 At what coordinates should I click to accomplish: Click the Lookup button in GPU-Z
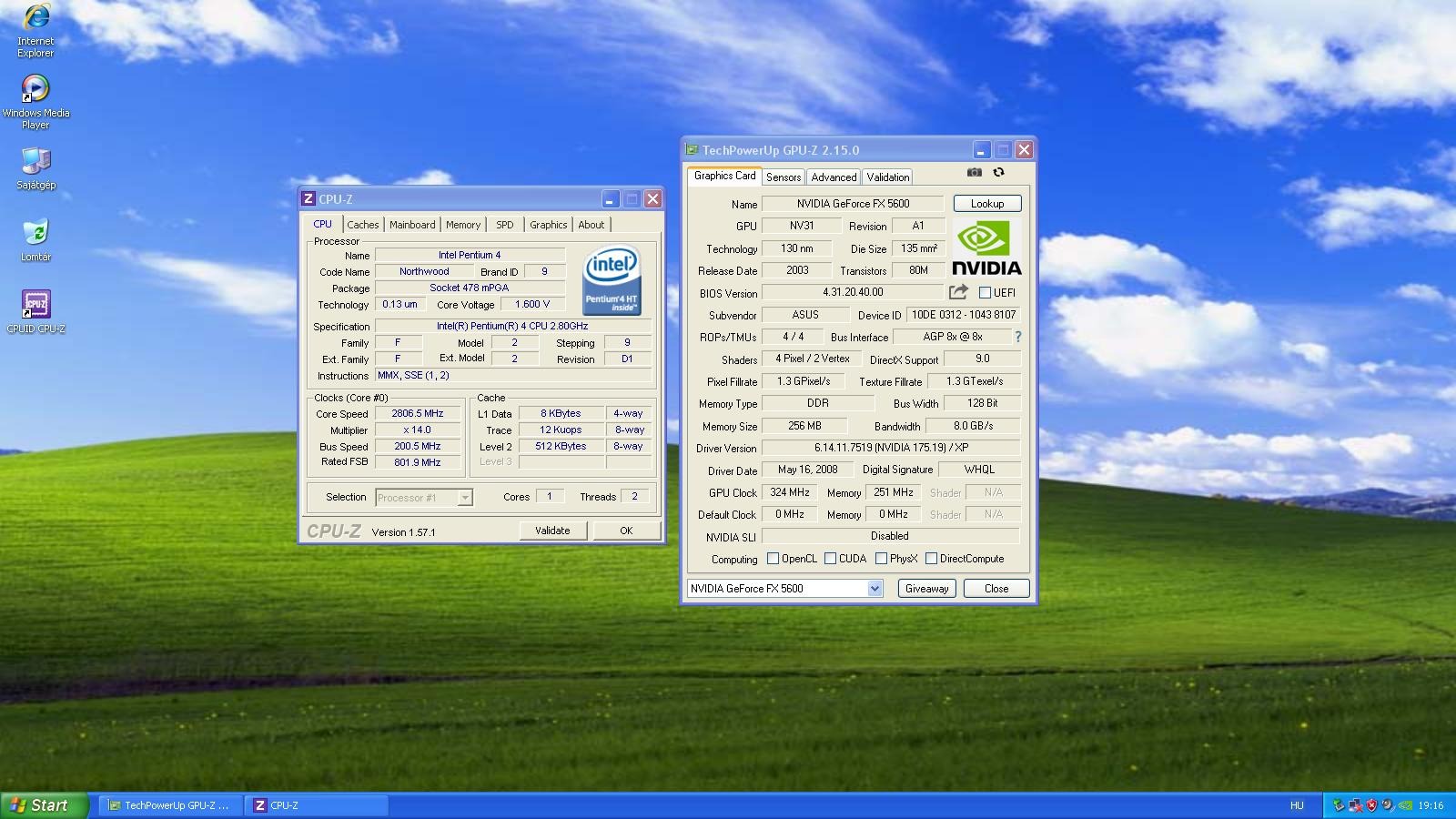(987, 204)
